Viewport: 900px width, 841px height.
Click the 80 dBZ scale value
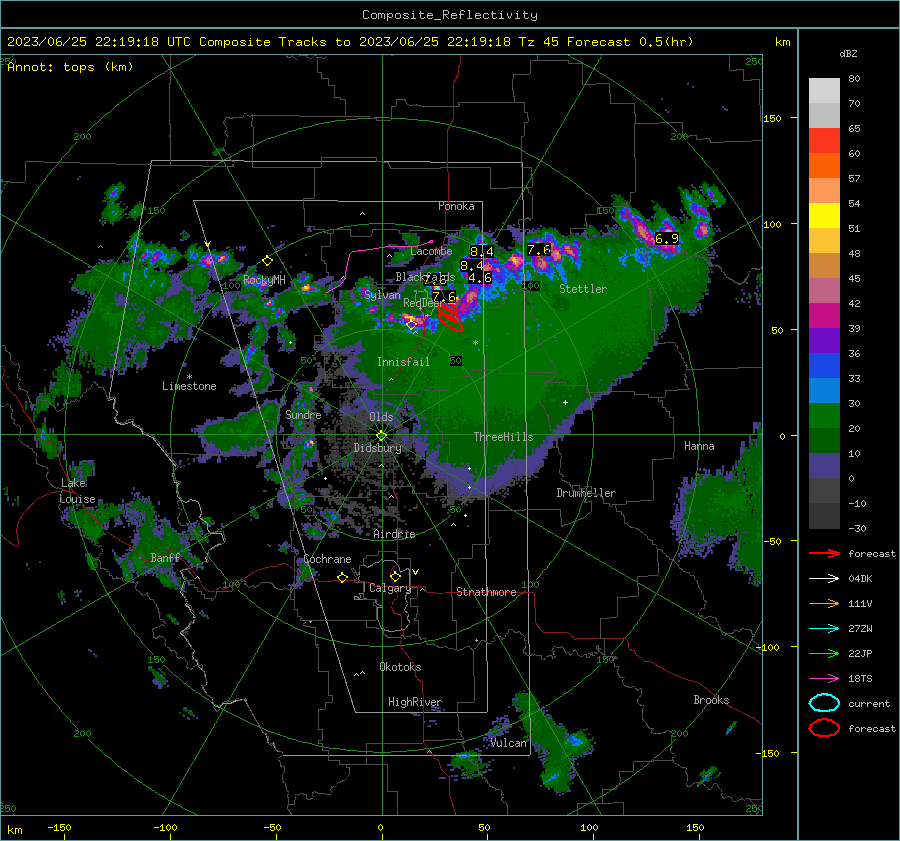(854, 79)
